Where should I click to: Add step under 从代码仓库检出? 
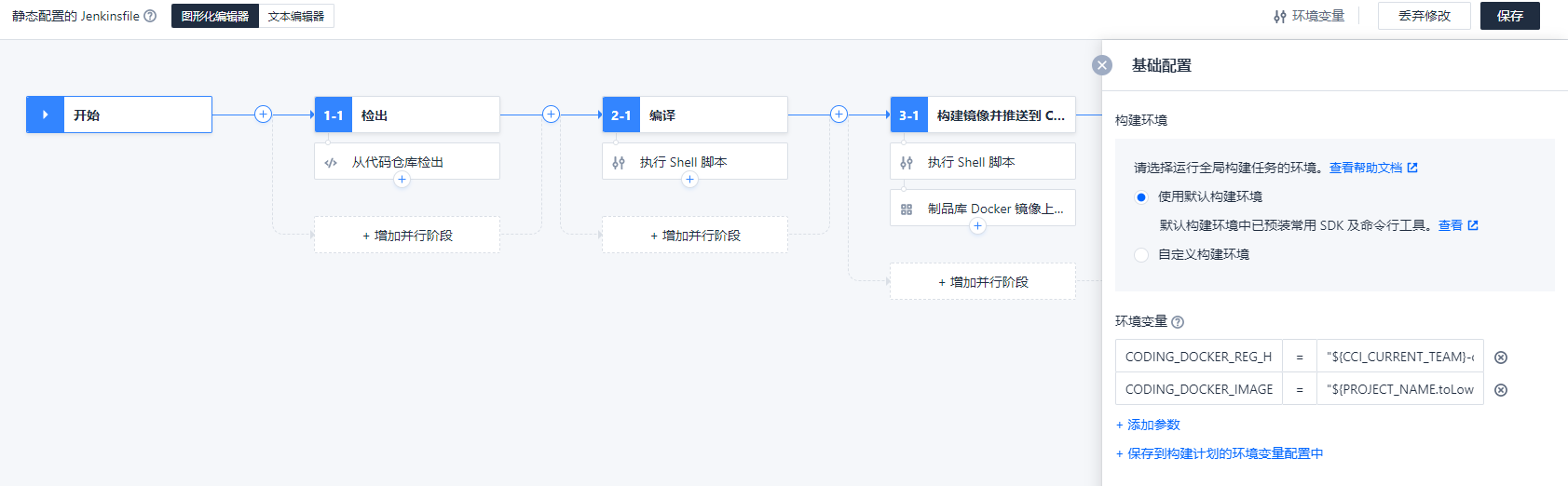point(402,180)
